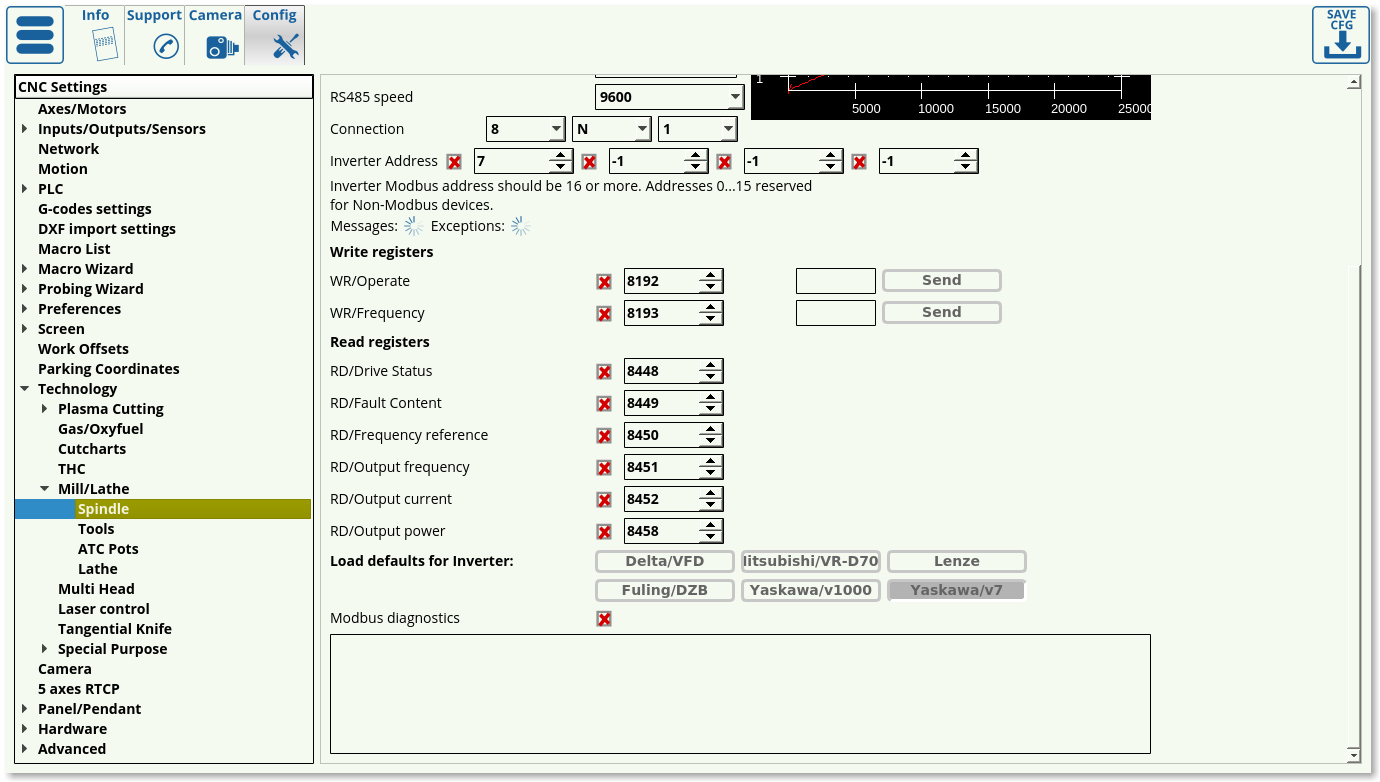Viewport: 1380px width, 782px height.
Task: Open the Config tools icon
Action: pyautogui.click(x=285, y=46)
